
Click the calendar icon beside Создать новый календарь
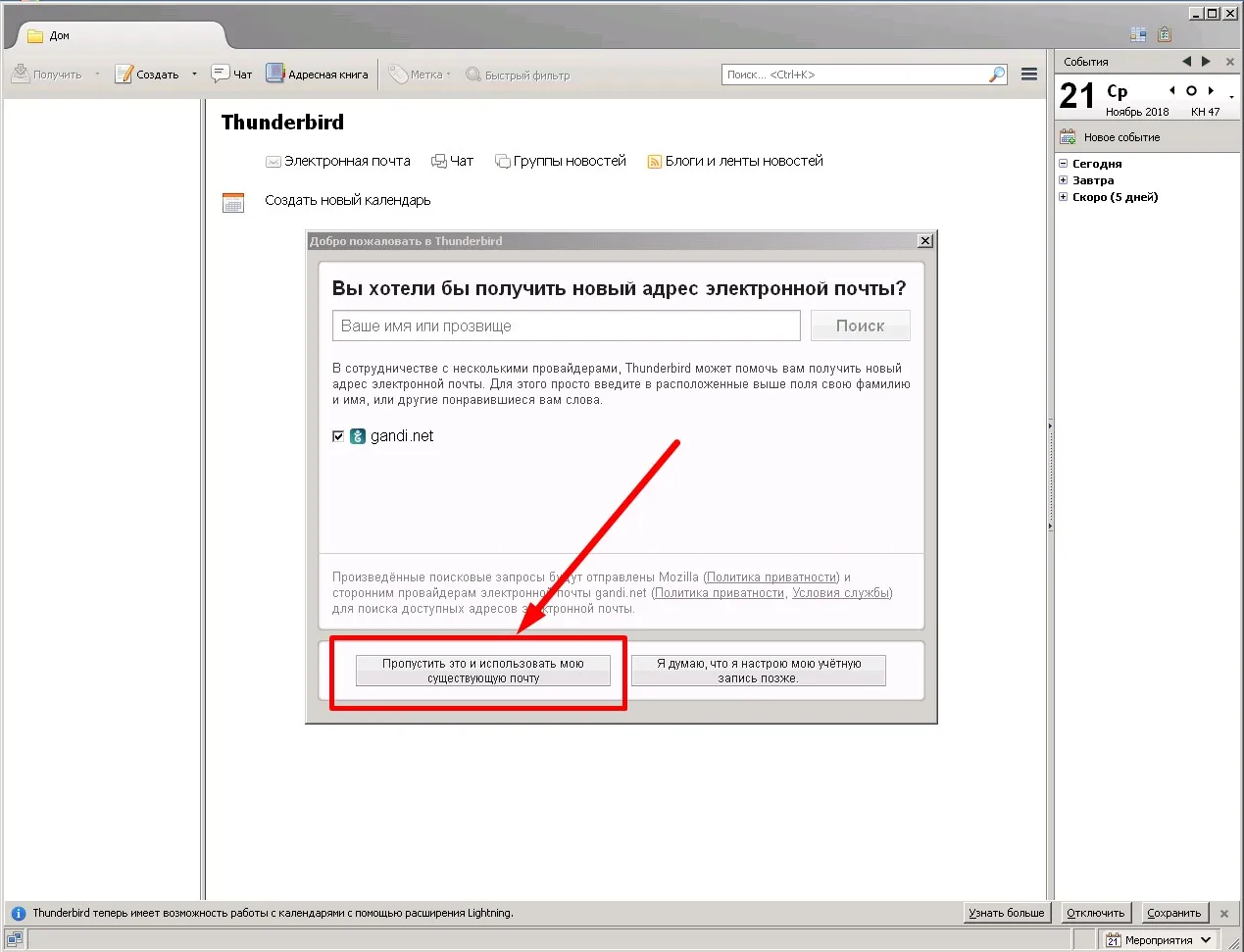click(233, 202)
